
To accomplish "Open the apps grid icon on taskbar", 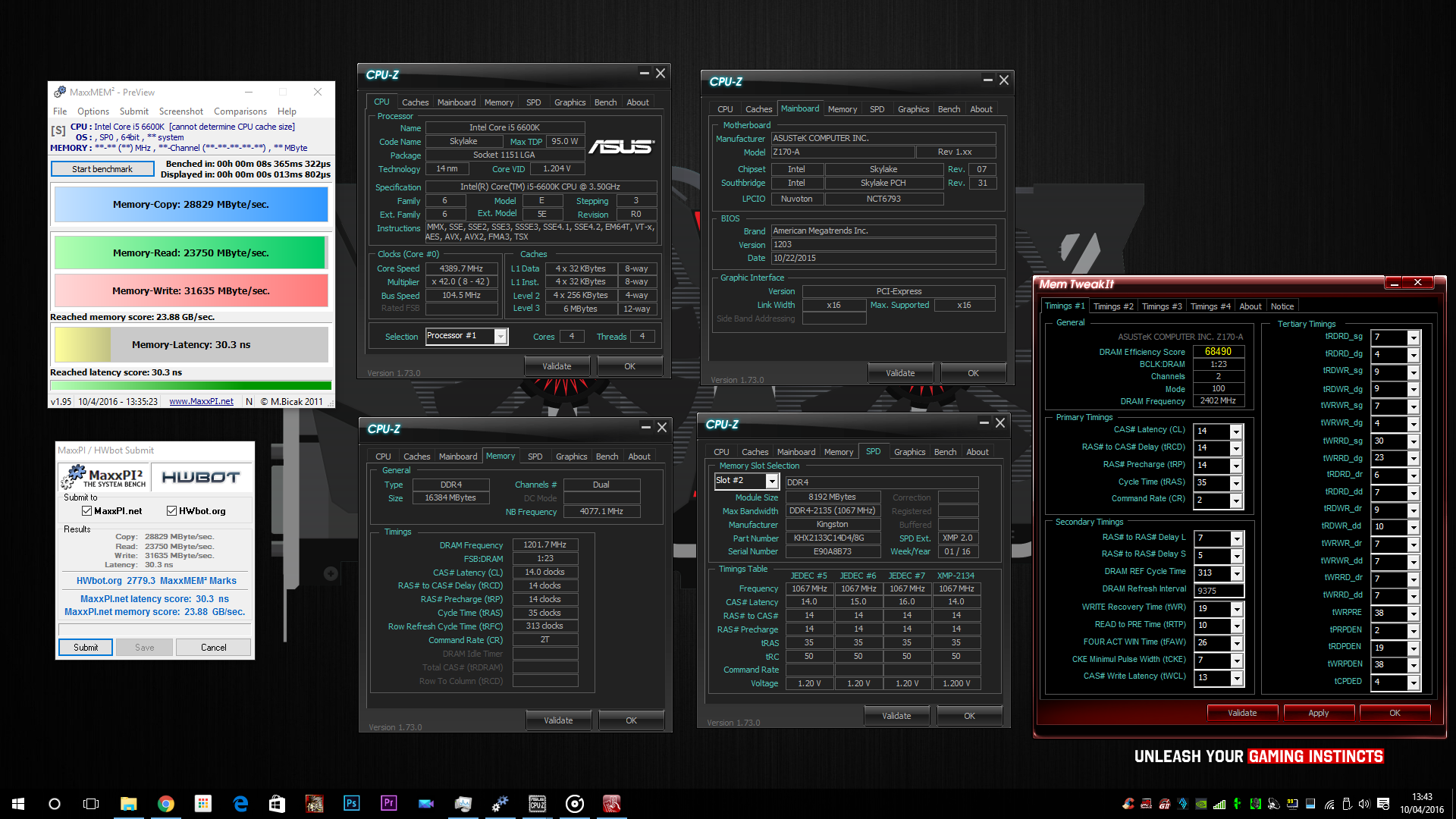I will 202,804.
